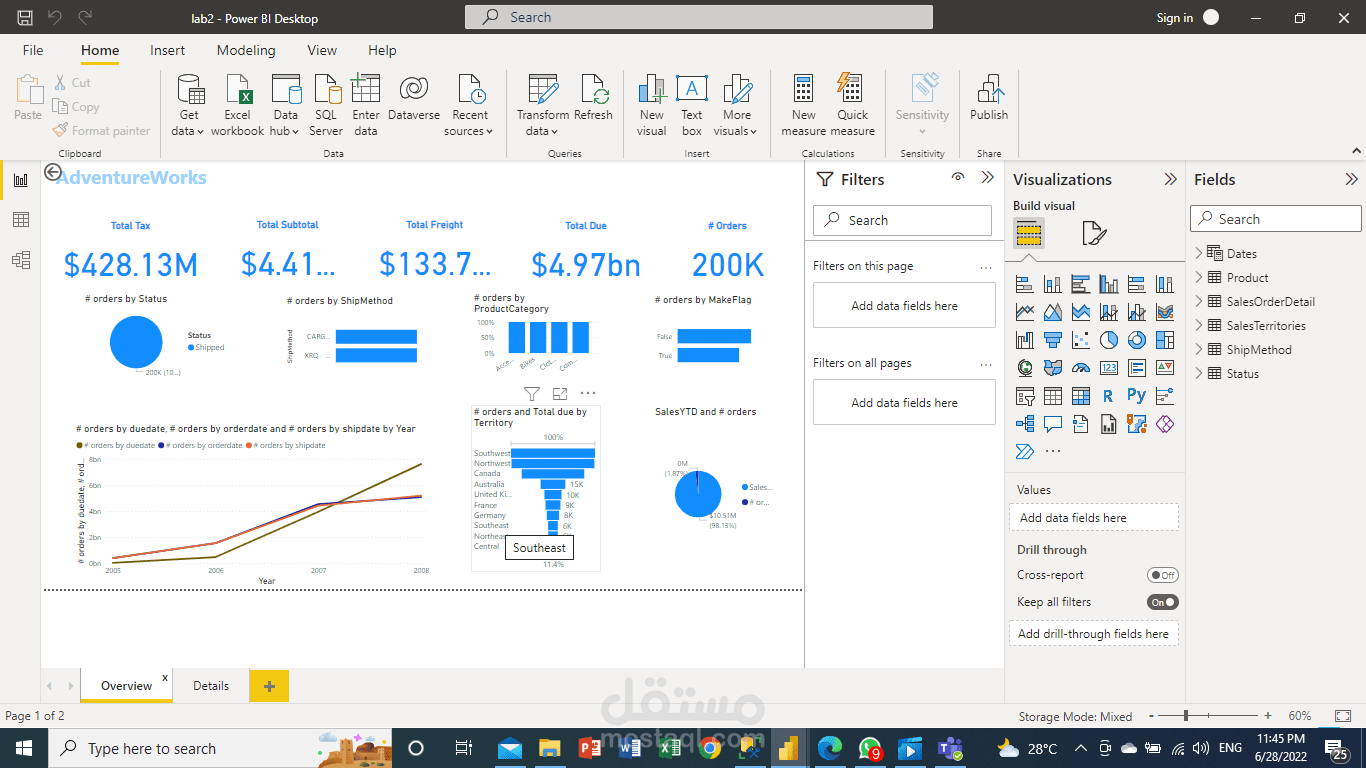1366x768 pixels.
Task: Pick the Line chart visual
Action: click(x=1025, y=312)
